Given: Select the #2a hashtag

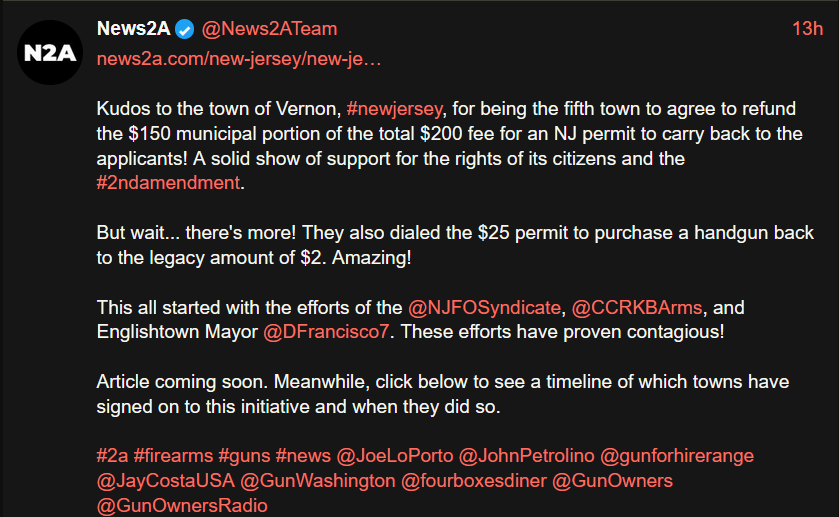Looking at the screenshot, I should pyautogui.click(x=111, y=456).
